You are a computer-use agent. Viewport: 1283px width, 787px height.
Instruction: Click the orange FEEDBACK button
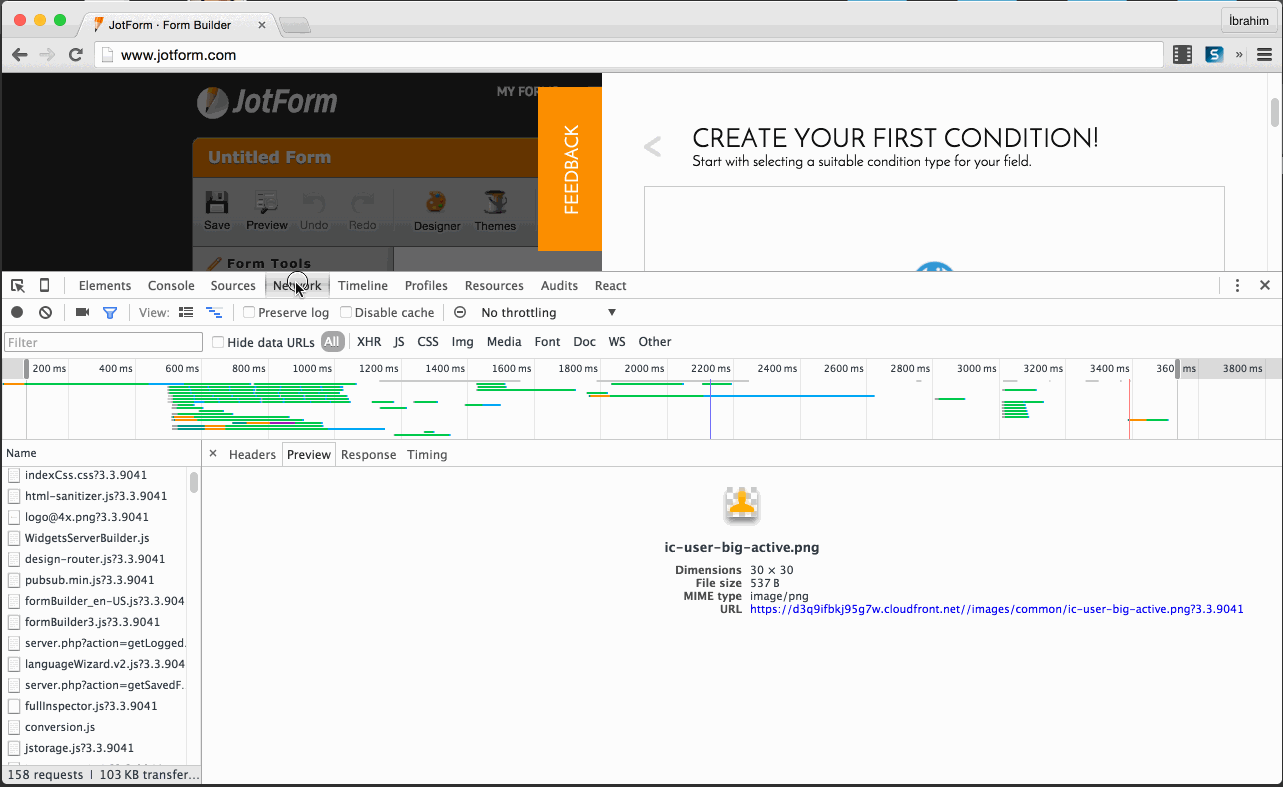click(570, 168)
